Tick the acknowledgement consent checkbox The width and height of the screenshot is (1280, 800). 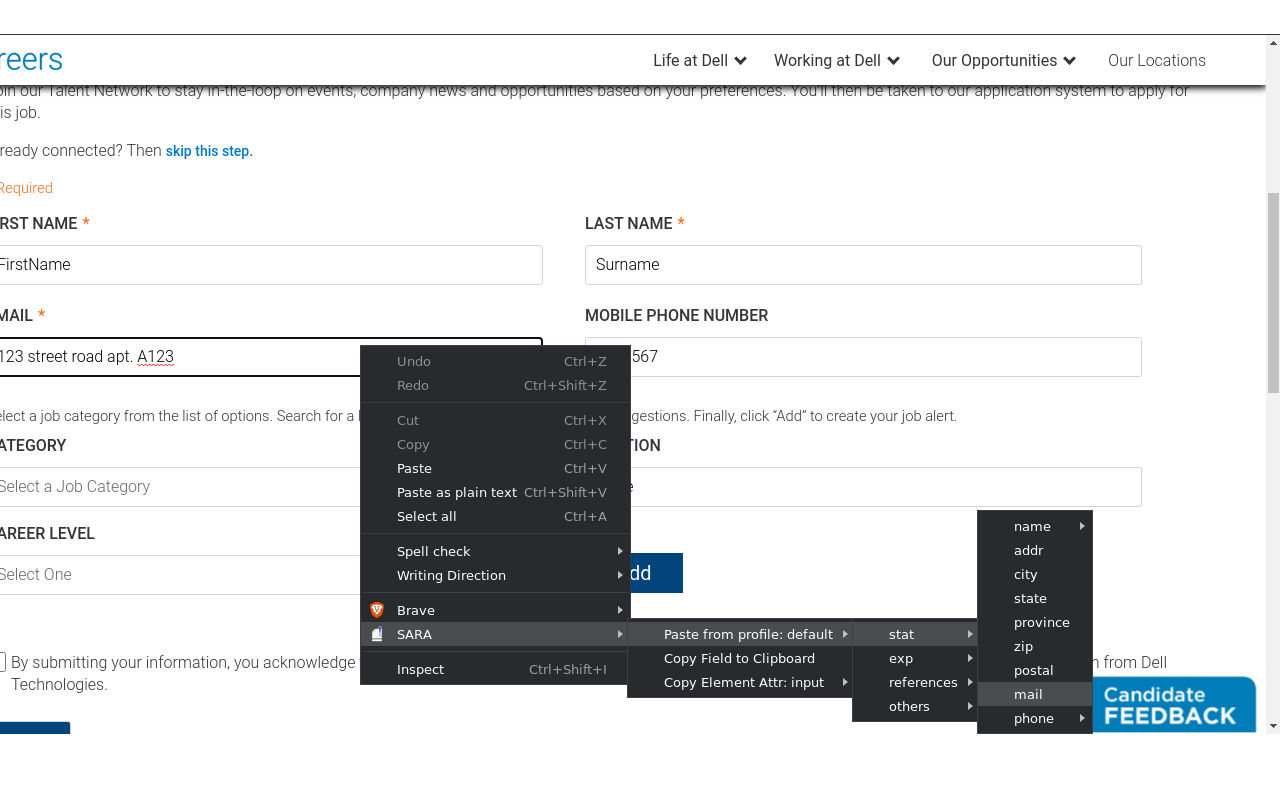2,662
